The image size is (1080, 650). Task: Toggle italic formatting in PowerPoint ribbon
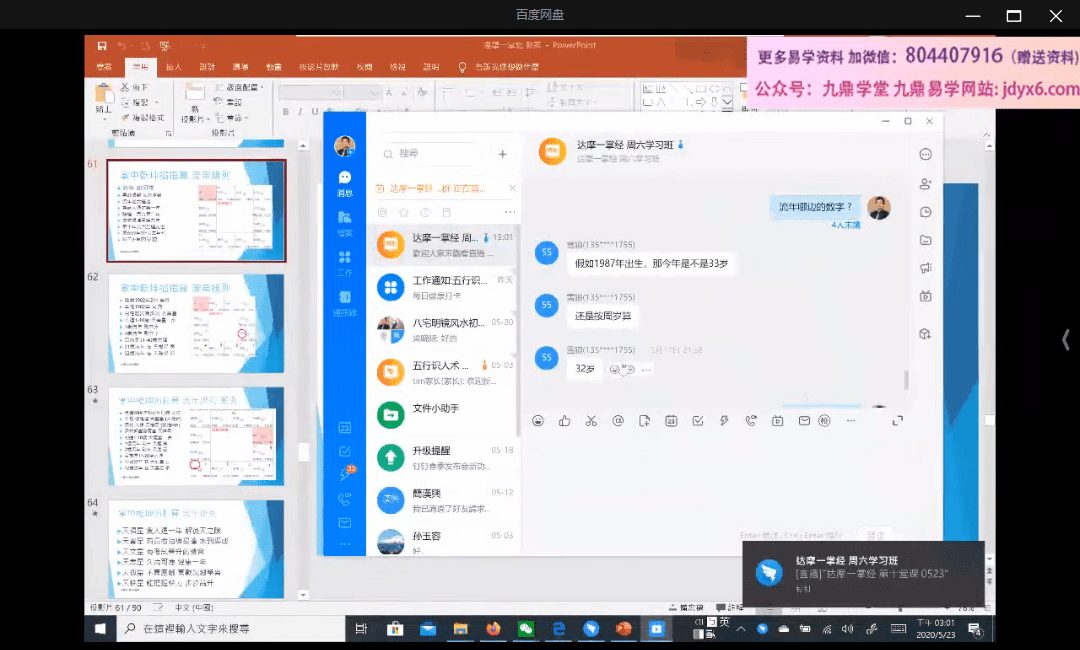click(x=301, y=111)
